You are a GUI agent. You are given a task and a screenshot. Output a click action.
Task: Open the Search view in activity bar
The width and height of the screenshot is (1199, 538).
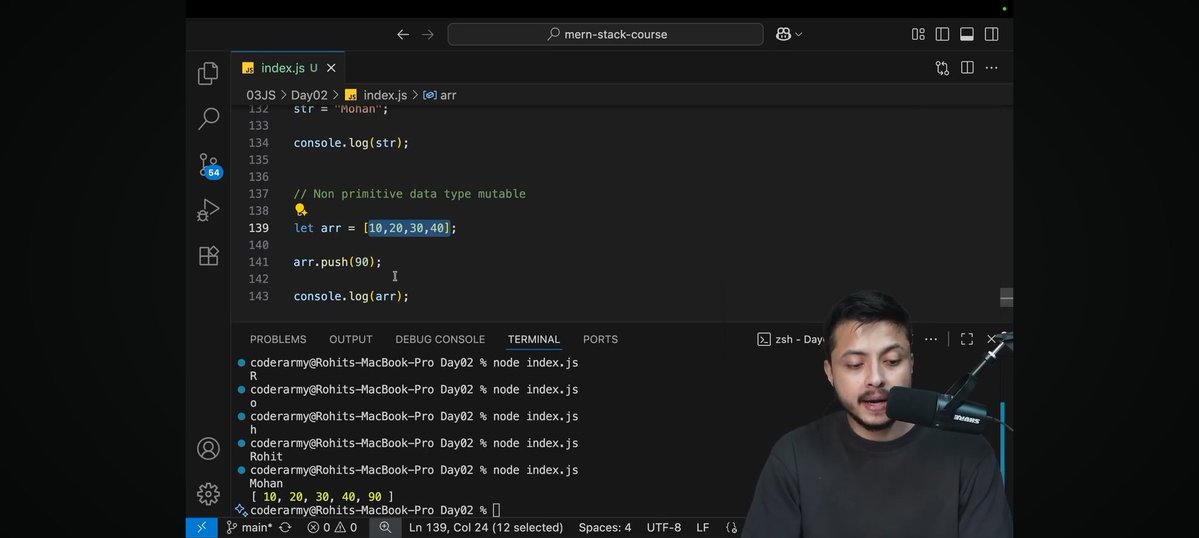click(208, 118)
